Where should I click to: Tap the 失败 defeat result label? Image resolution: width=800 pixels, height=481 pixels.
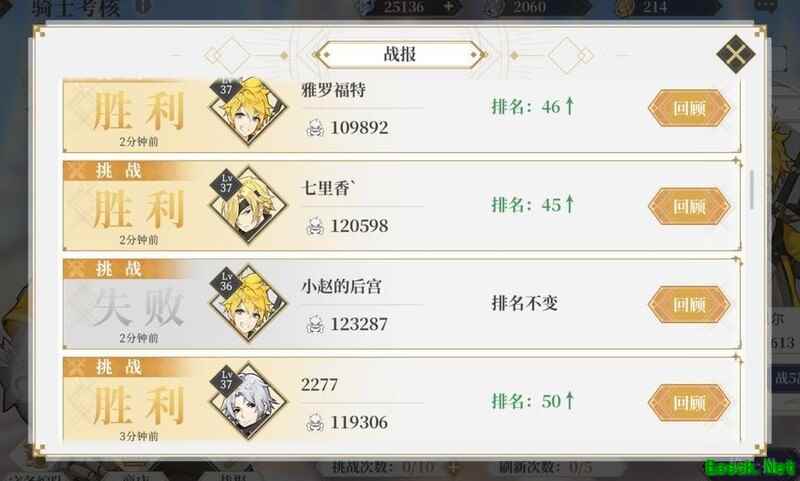(138, 309)
